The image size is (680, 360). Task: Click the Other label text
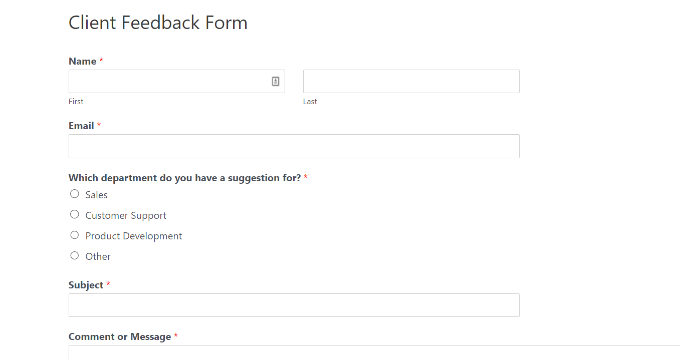pyautogui.click(x=98, y=257)
